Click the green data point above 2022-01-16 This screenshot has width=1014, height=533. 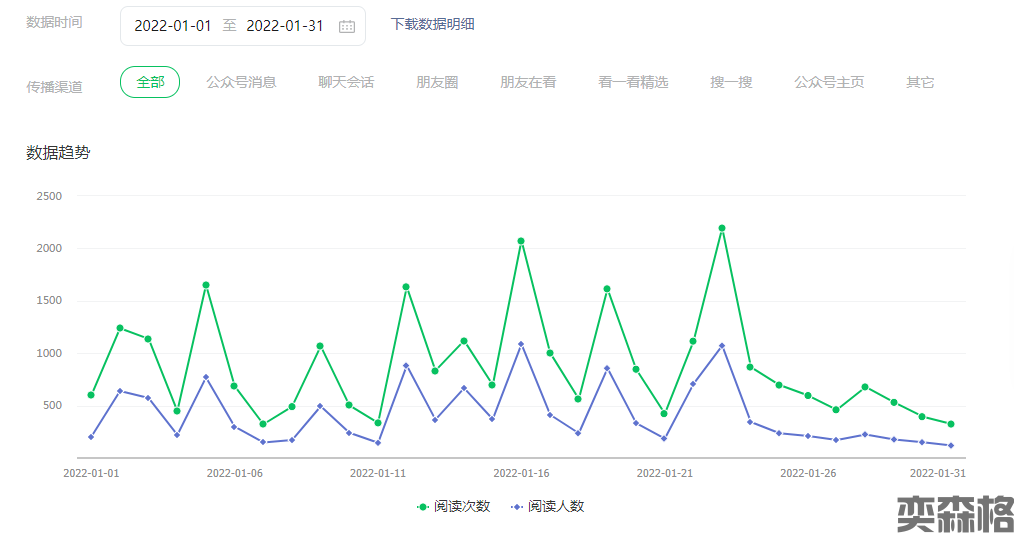tap(521, 241)
